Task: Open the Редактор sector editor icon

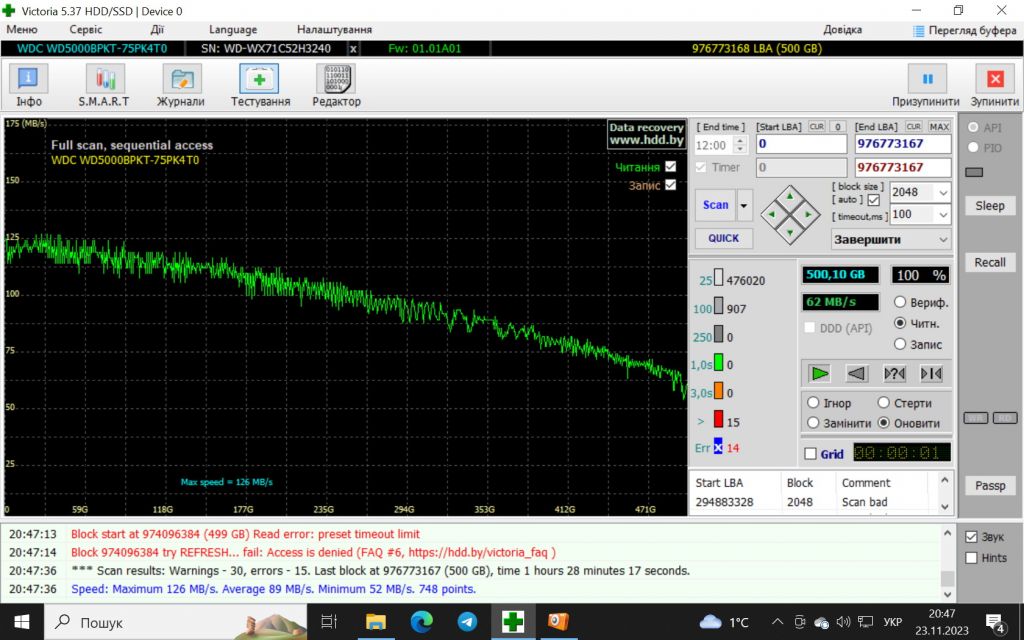Action: [336, 79]
